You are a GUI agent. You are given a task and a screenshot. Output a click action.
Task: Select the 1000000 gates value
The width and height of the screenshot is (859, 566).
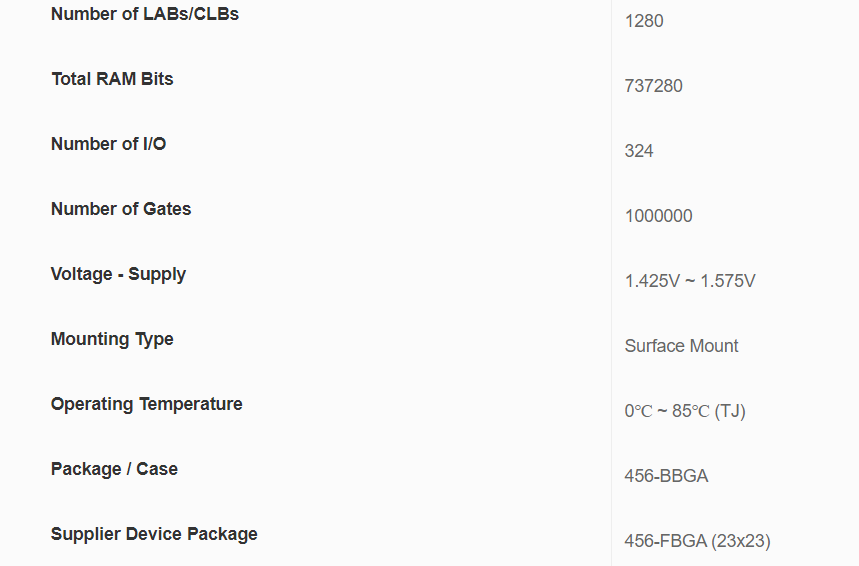tap(658, 216)
